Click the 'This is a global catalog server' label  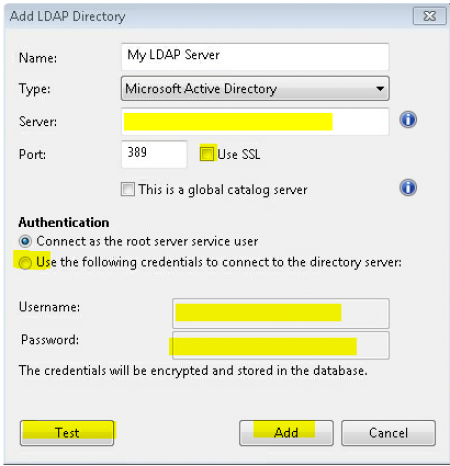click(223, 190)
